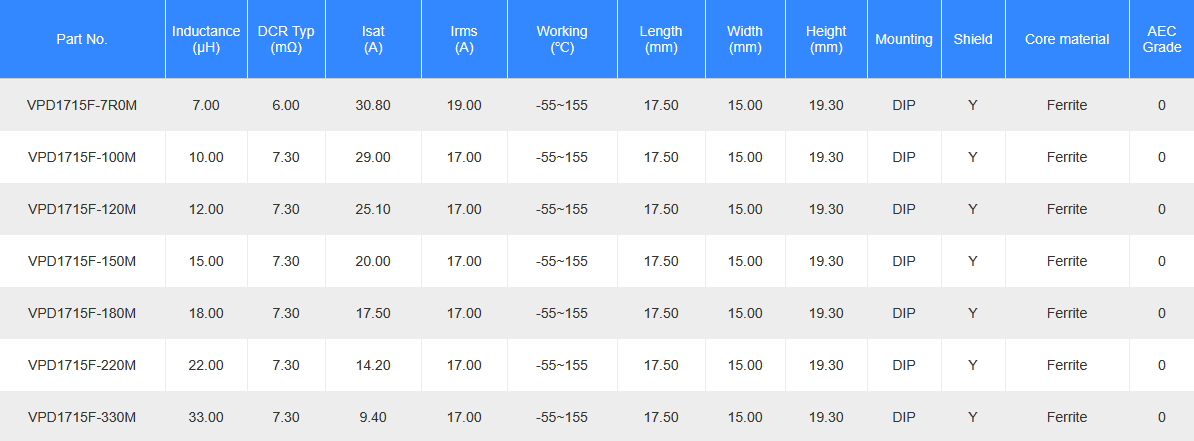
Task: Select part number VPD1715F-120M
Action: pyautogui.click(x=82, y=209)
